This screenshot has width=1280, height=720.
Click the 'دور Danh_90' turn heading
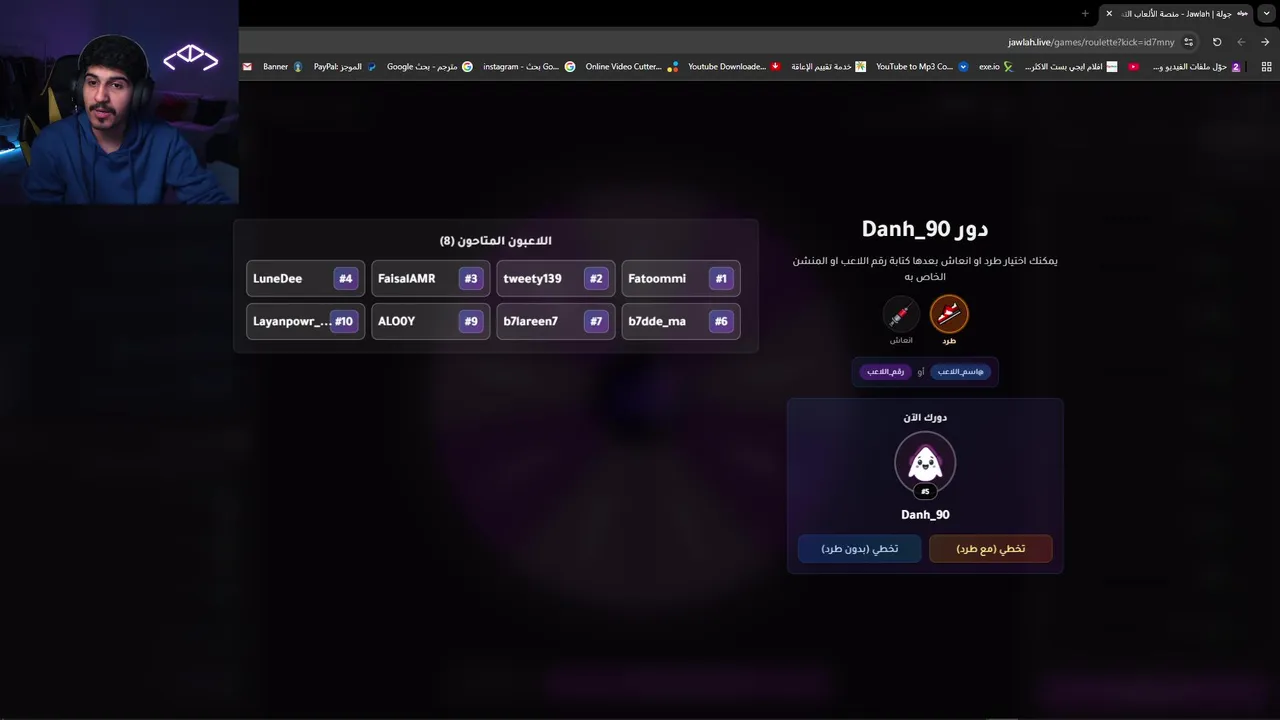[x=925, y=229]
